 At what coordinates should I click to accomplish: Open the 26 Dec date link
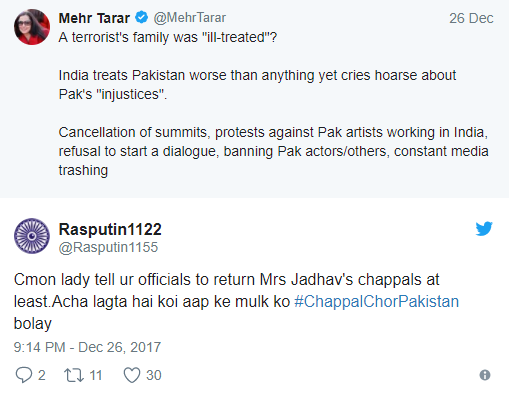pos(471,18)
